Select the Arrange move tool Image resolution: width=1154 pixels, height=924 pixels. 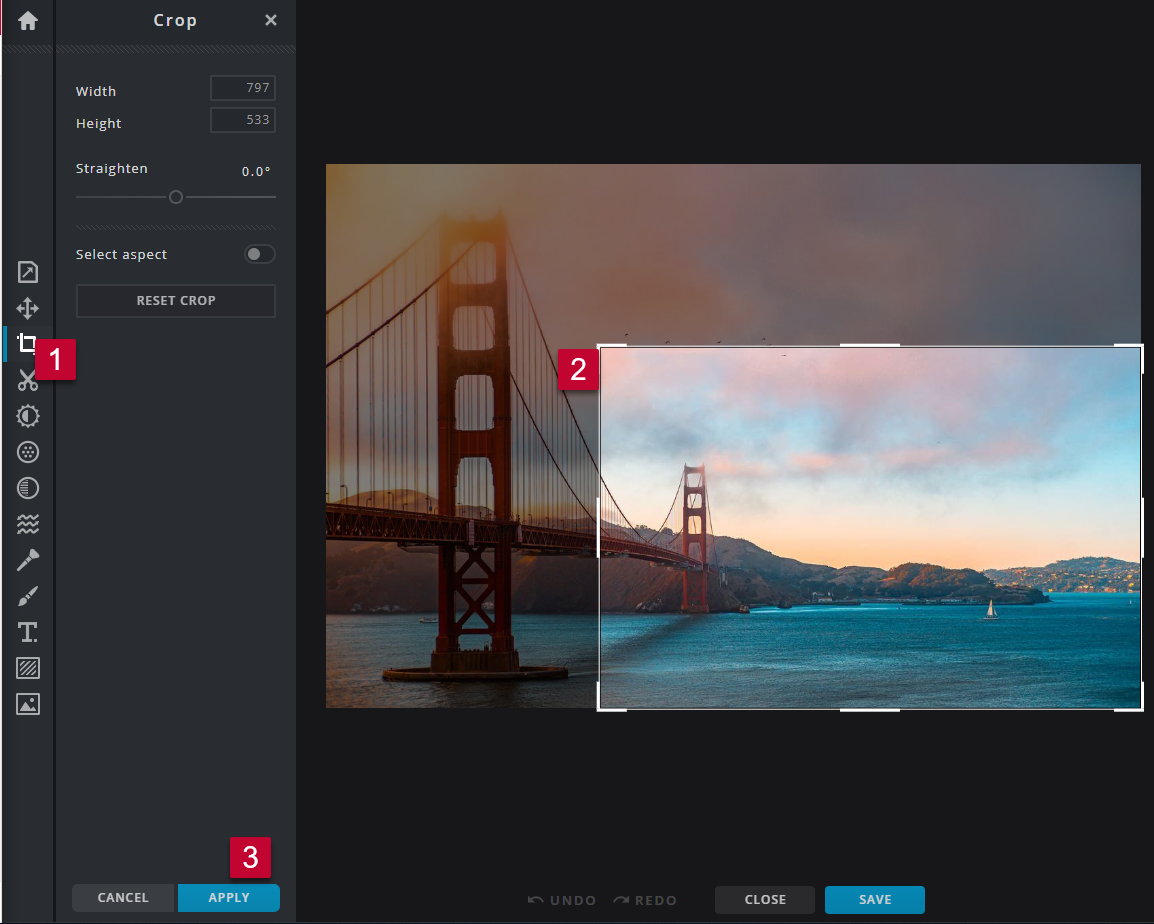(27, 308)
